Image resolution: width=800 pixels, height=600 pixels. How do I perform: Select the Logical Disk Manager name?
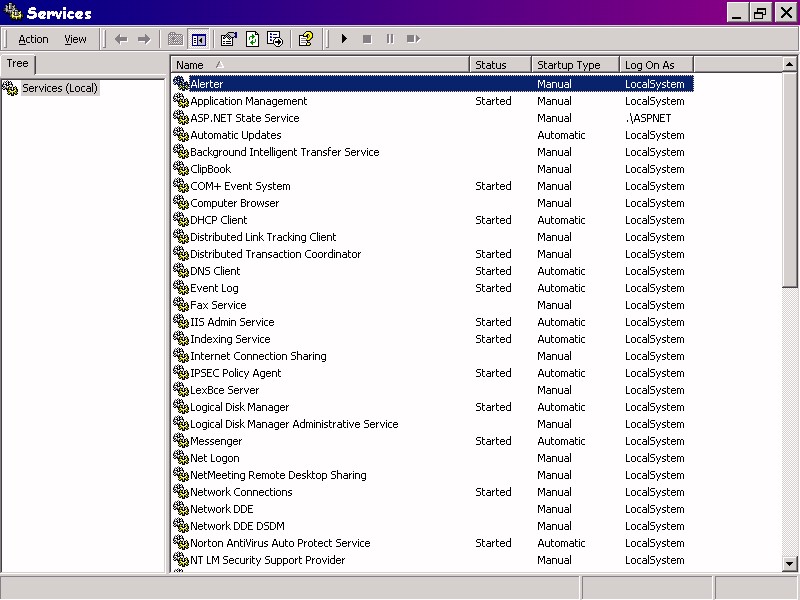point(240,407)
